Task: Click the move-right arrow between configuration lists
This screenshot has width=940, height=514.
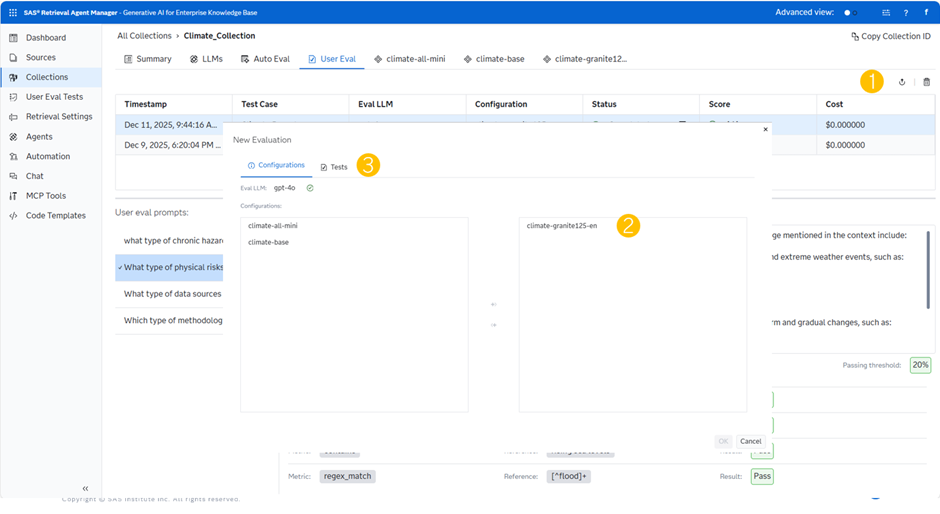Action: tap(493, 325)
